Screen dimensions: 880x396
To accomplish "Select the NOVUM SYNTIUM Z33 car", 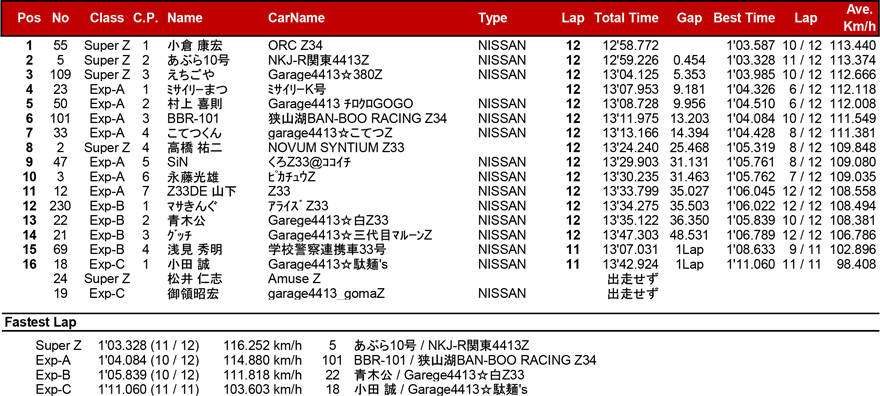I will [x=336, y=148].
